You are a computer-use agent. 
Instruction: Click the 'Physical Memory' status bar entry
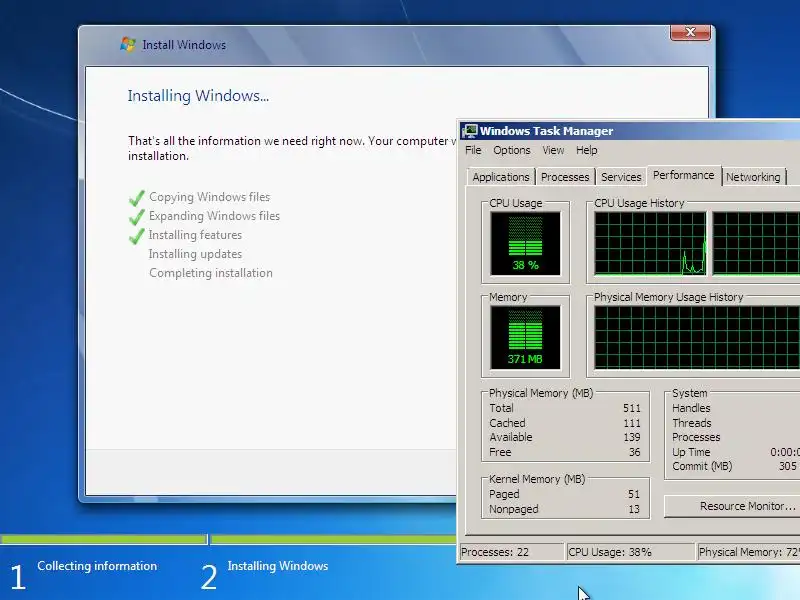[749, 552]
